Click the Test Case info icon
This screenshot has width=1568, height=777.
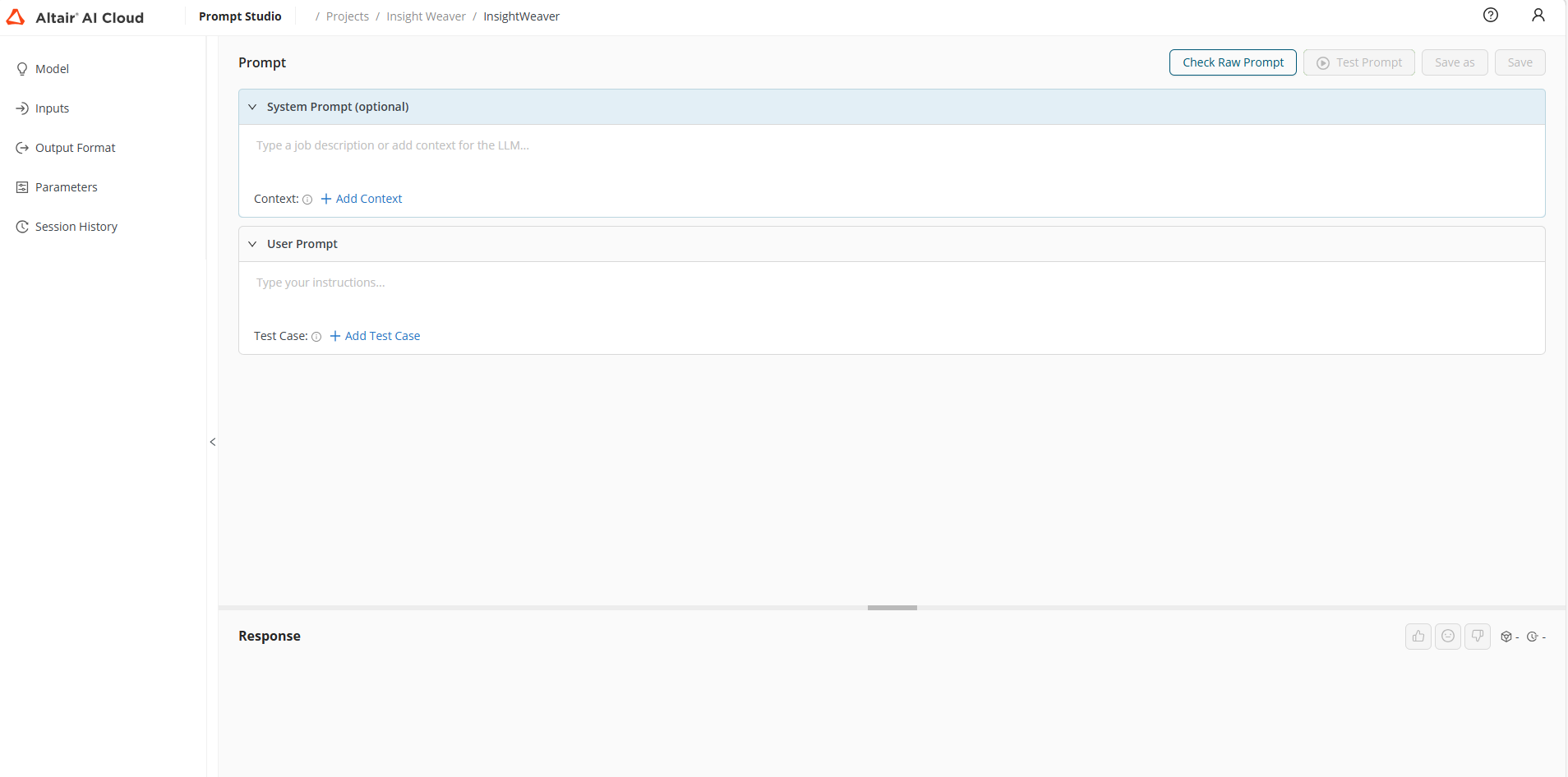(x=316, y=337)
